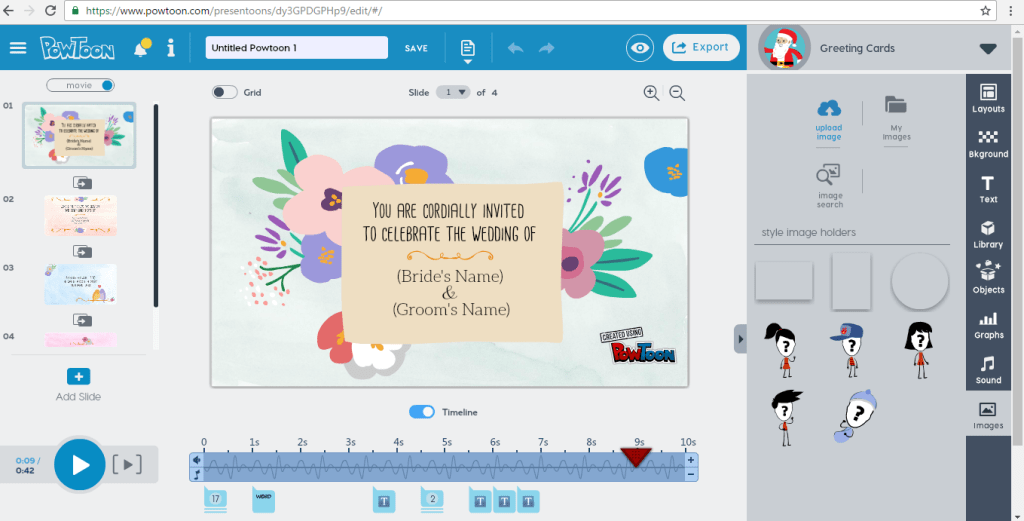The image size is (1024, 521).
Task: Open the Text tab
Action: pos(988,189)
